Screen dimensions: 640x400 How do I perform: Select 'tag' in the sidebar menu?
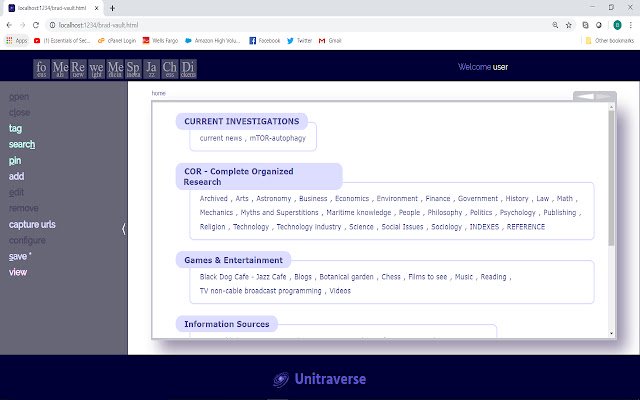coord(16,129)
